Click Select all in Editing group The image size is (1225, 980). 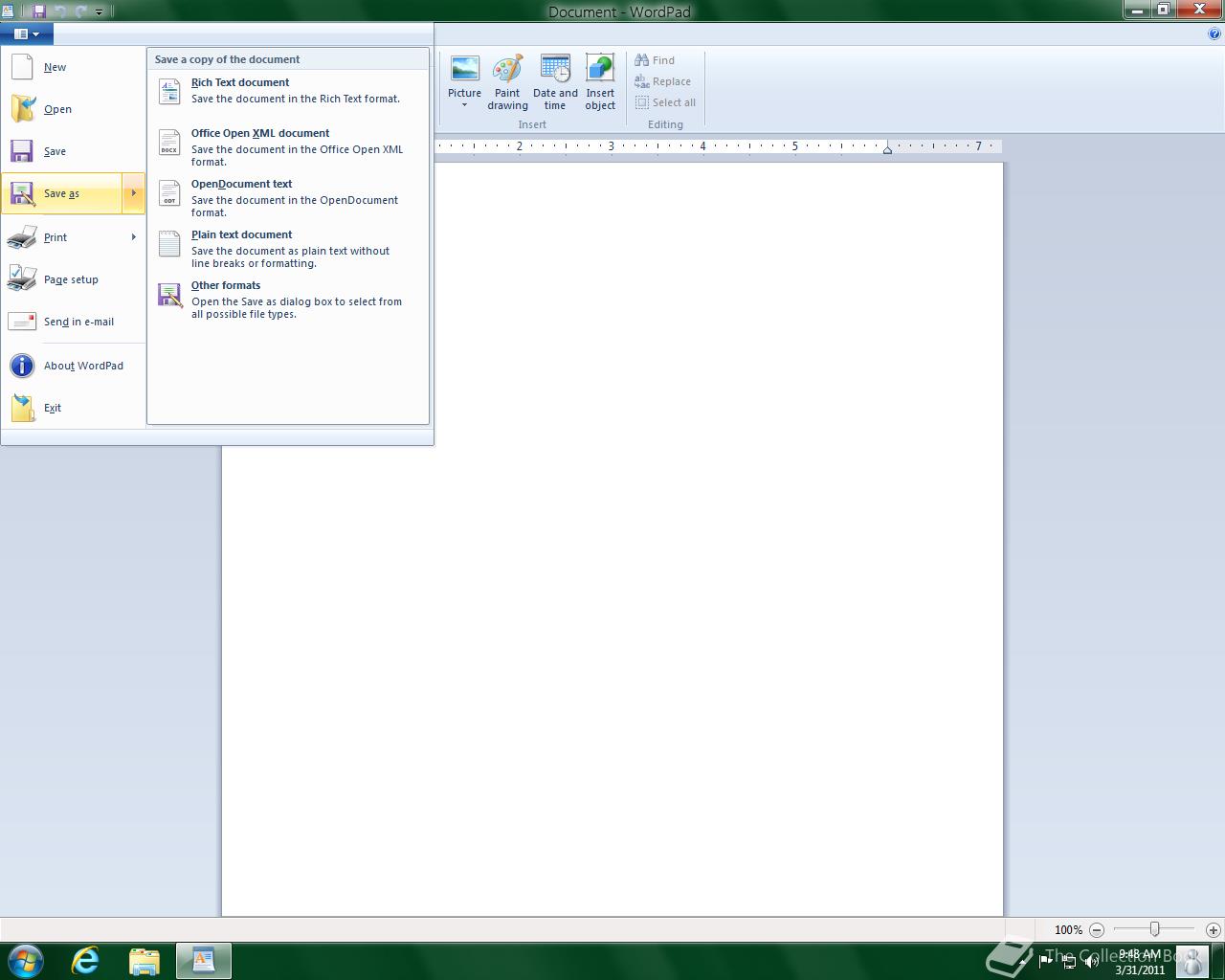(665, 102)
